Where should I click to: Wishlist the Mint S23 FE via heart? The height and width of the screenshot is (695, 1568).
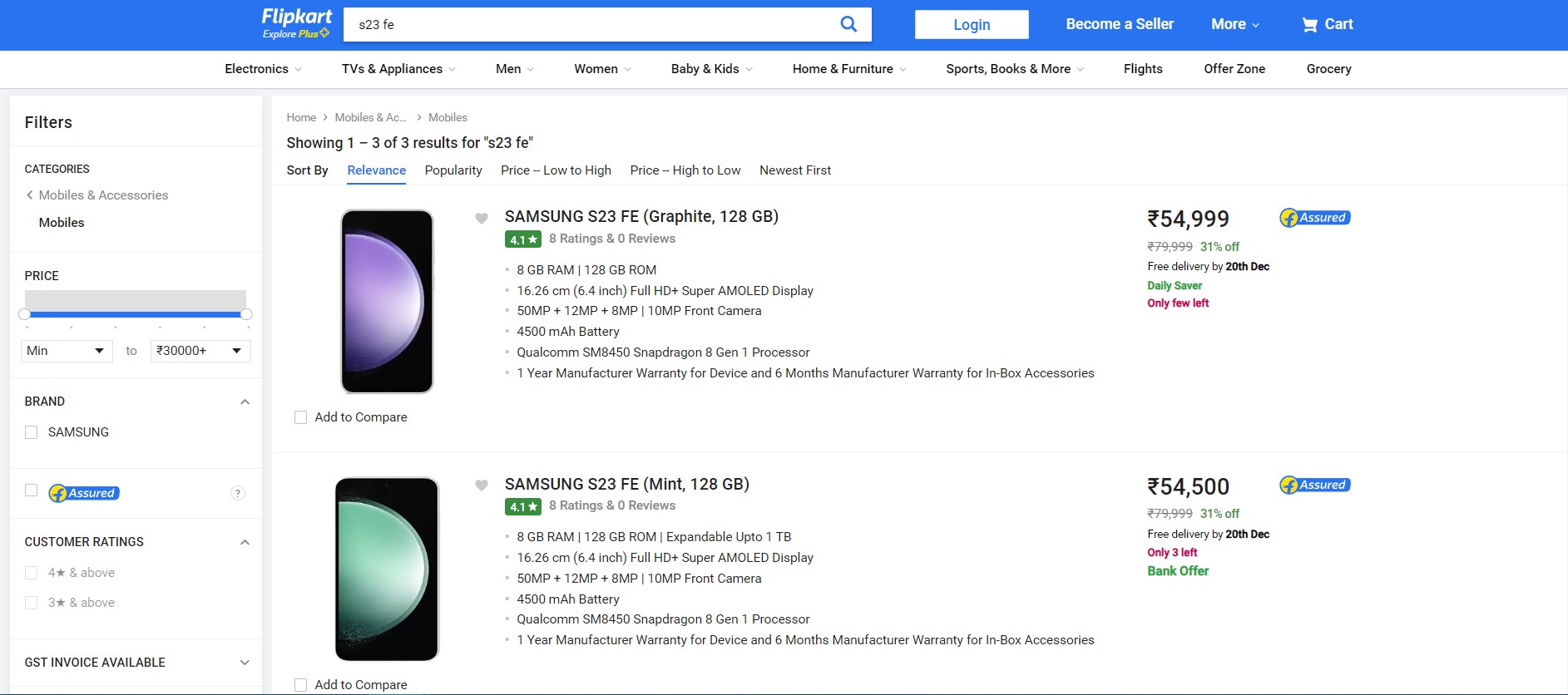point(482,486)
